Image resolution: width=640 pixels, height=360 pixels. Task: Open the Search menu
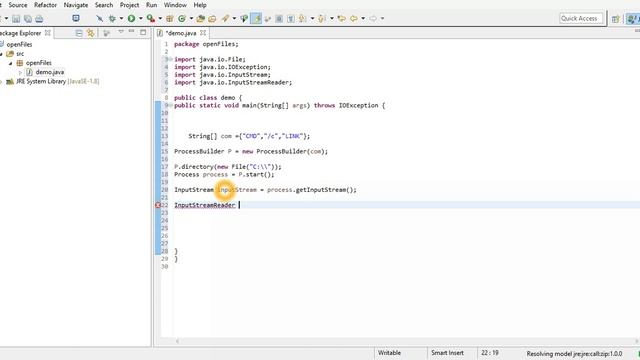[x=104, y=5]
